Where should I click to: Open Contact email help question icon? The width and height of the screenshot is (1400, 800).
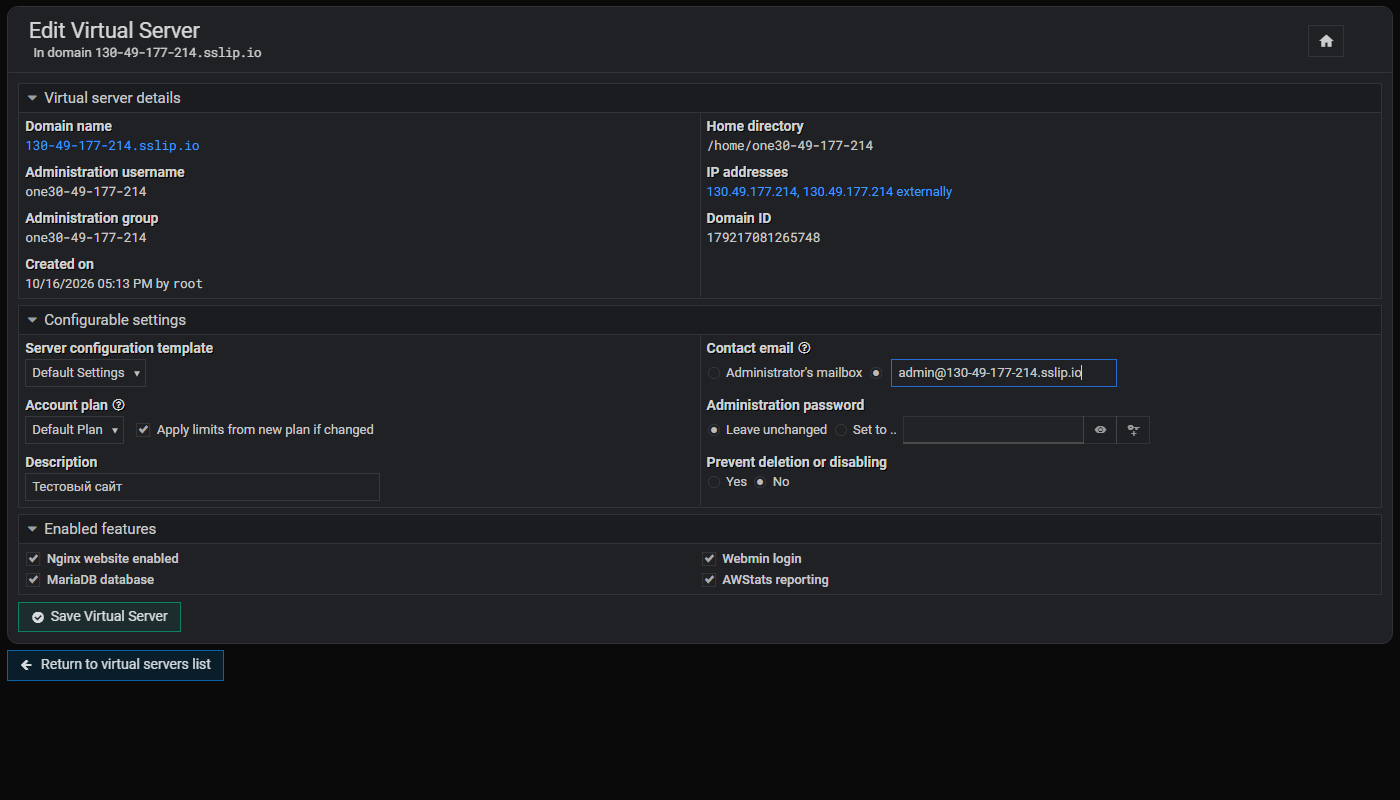coord(804,348)
